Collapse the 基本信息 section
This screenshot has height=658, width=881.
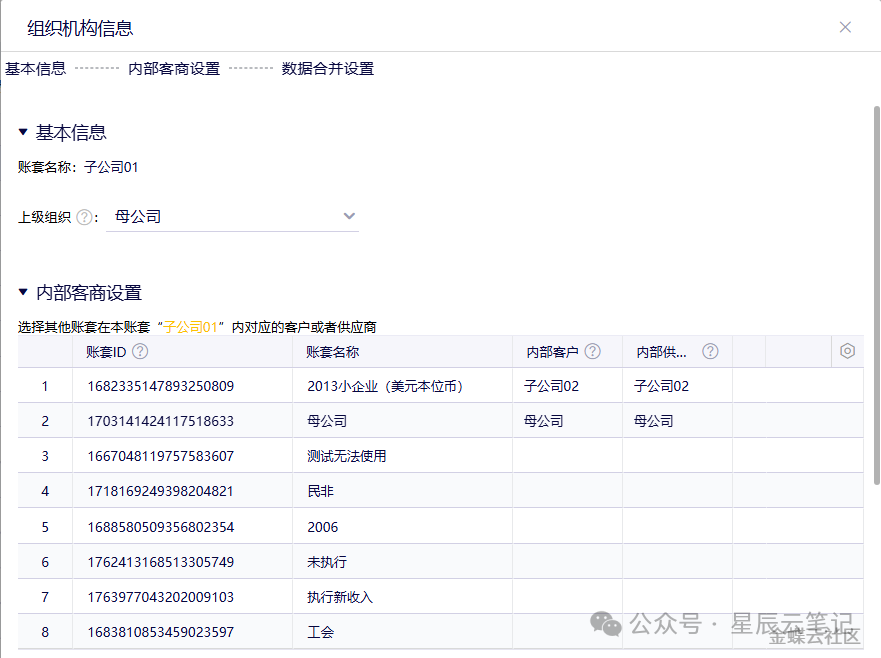pyautogui.click(x=23, y=132)
